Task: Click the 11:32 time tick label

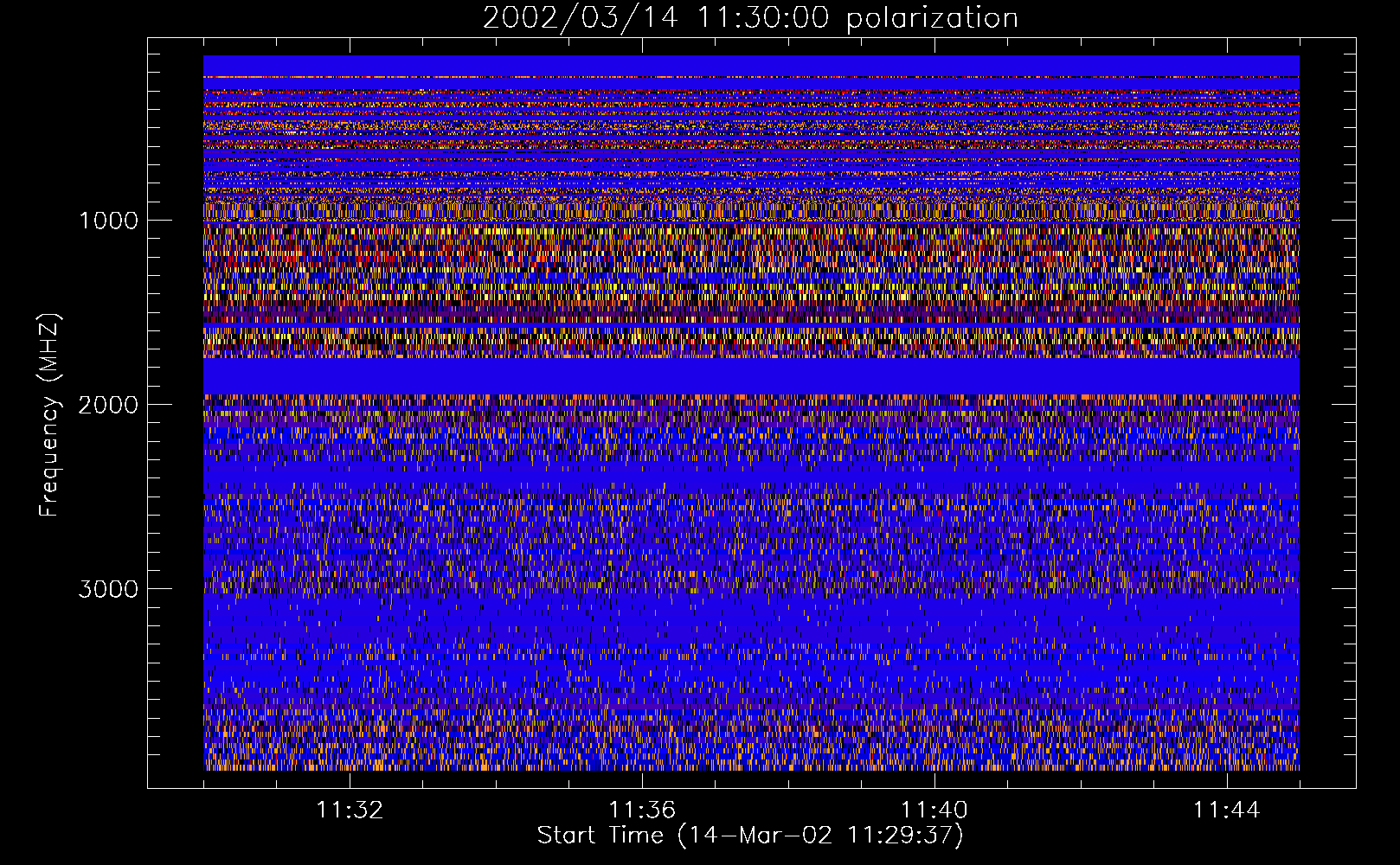Action: [350, 811]
